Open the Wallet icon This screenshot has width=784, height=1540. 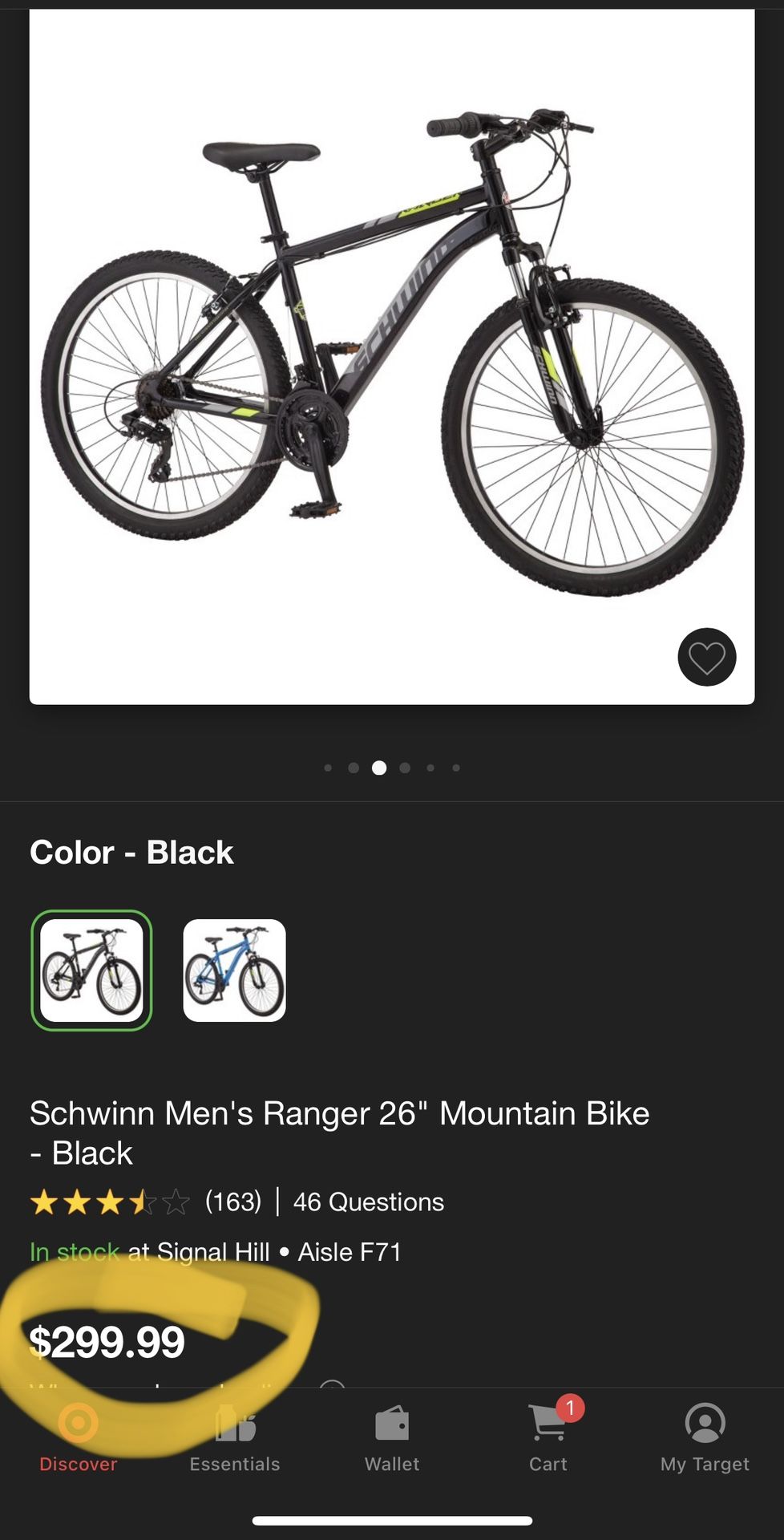392,1424
